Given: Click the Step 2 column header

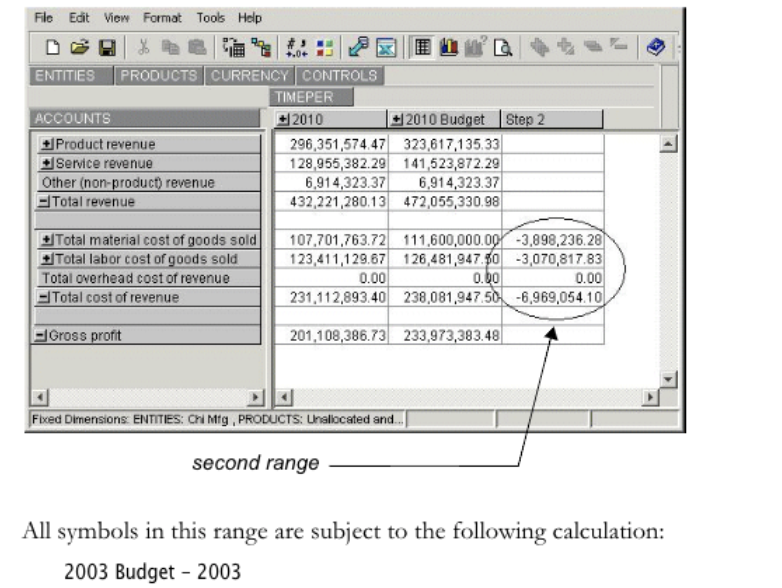Looking at the screenshot, I should tap(552, 120).
